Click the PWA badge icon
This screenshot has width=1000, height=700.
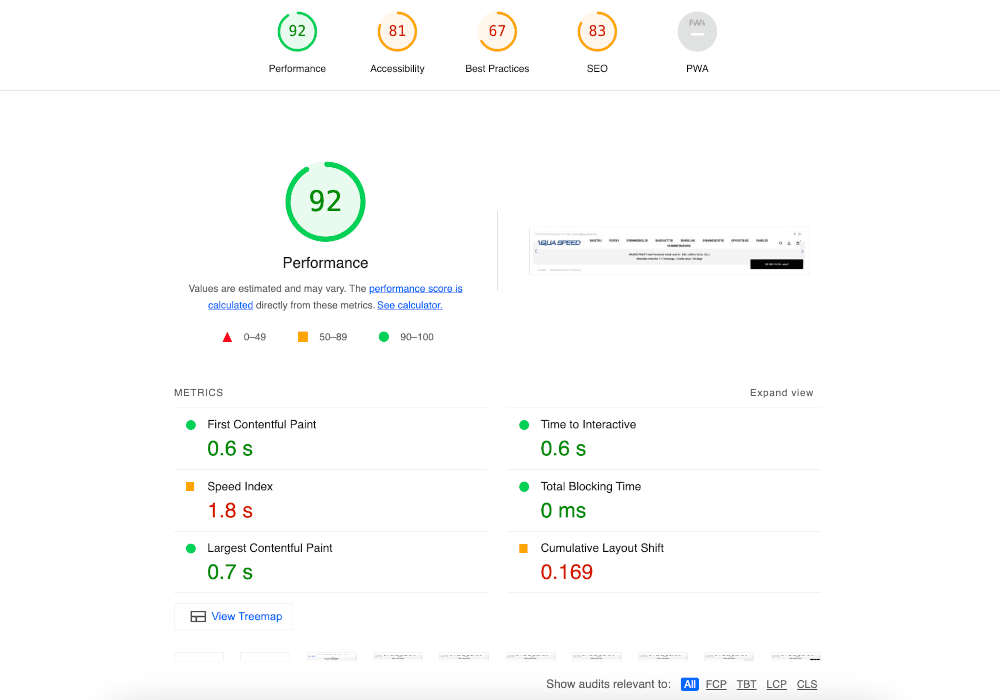pos(697,32)
